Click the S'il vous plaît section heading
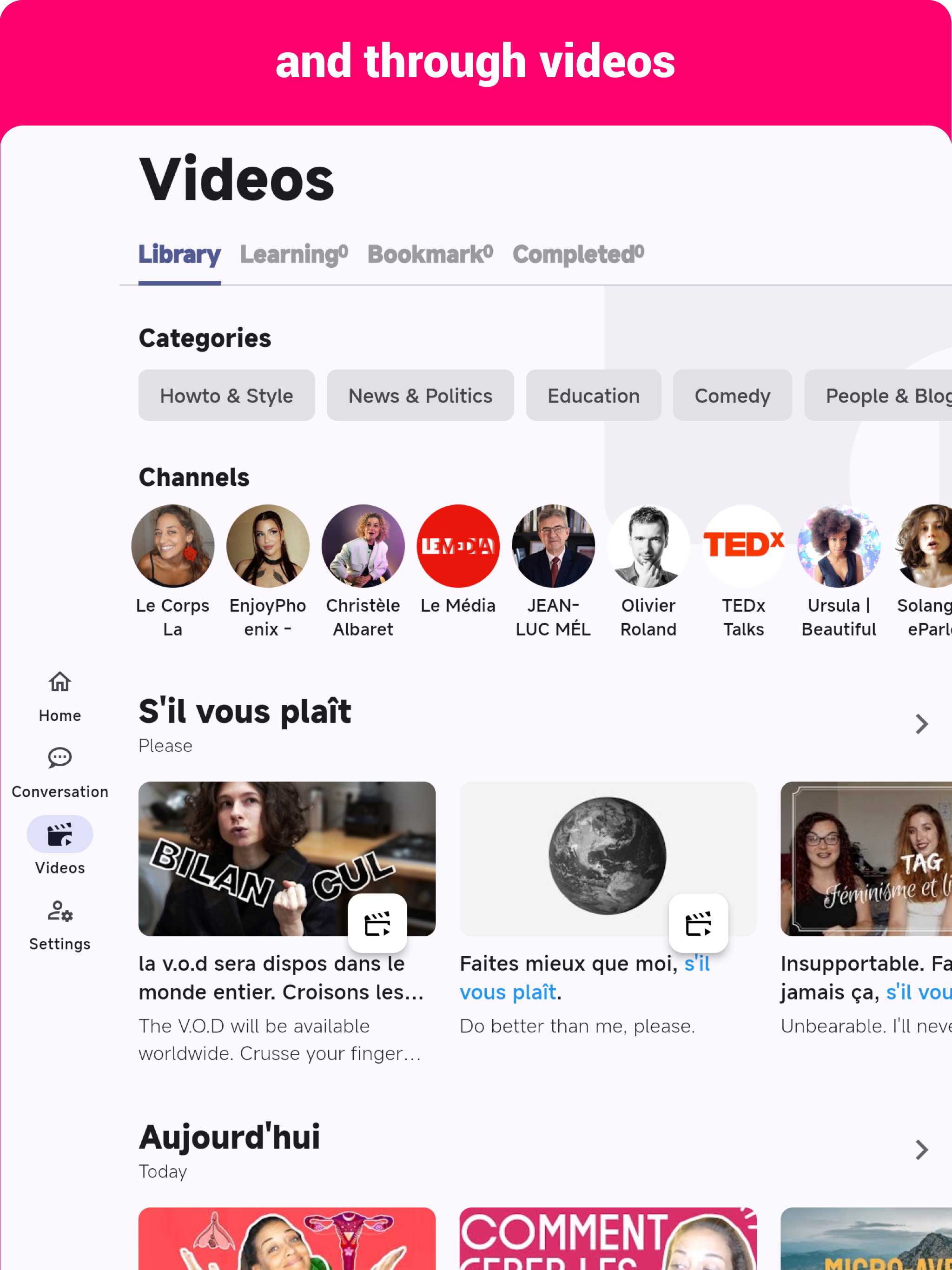Viewport: 952px width, 1270px height. tap(245, 711)
